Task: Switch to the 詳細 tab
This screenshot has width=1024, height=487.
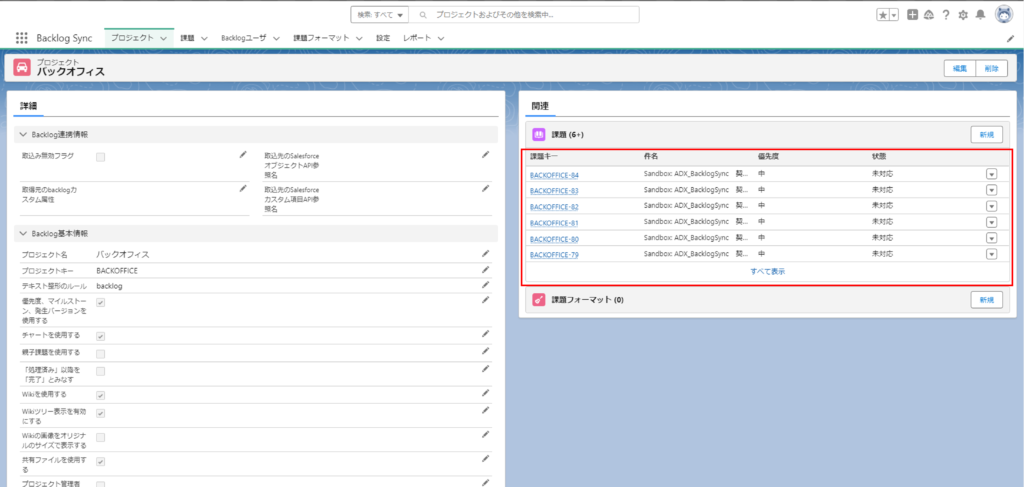Action: click(28, 105)
